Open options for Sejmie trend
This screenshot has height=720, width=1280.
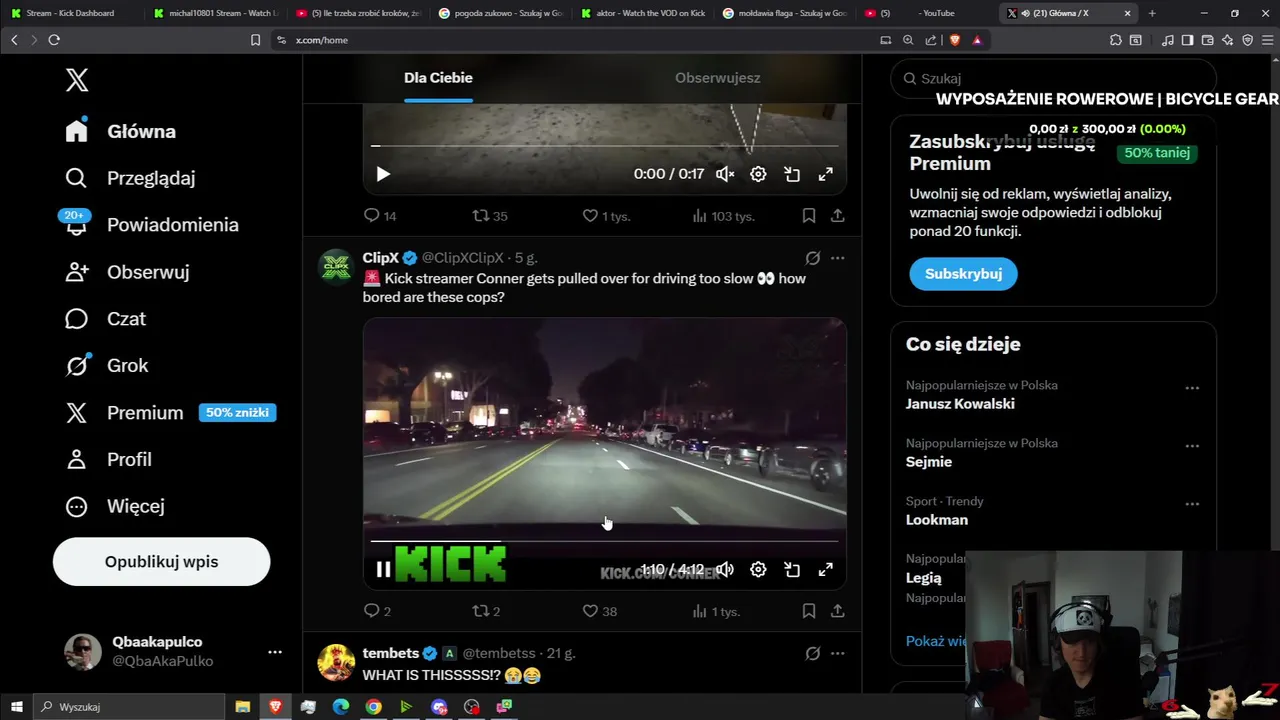tap(1192, 446)
